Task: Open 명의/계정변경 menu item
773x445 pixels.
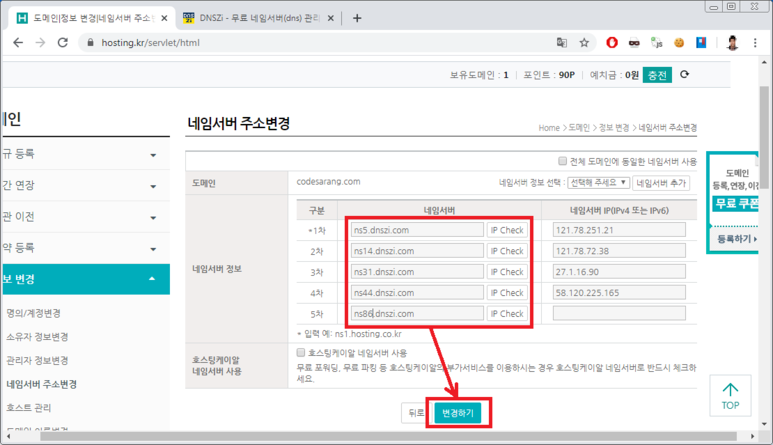Action: pos(34,313)
